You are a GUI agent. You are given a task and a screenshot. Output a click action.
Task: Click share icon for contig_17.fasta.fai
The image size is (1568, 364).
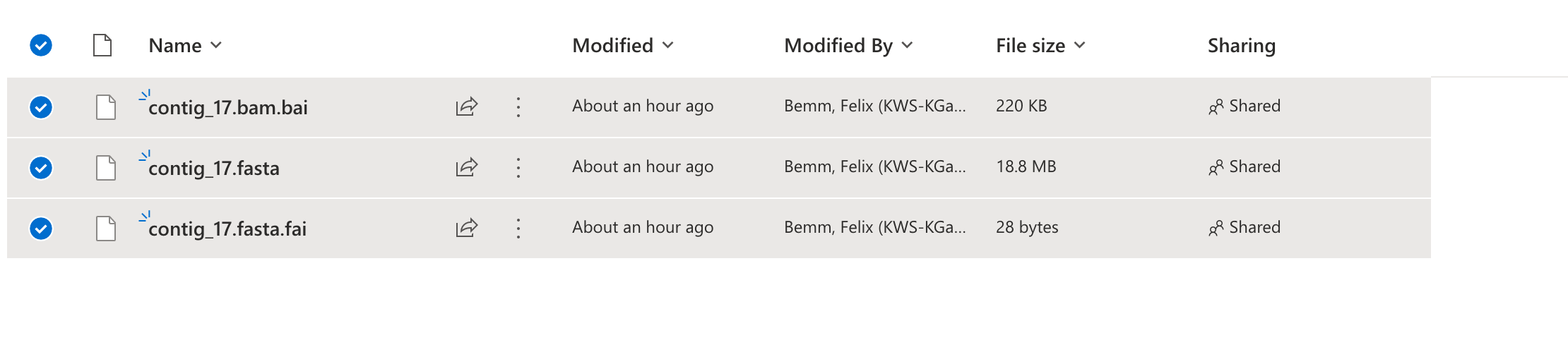[x=467, y=228]
